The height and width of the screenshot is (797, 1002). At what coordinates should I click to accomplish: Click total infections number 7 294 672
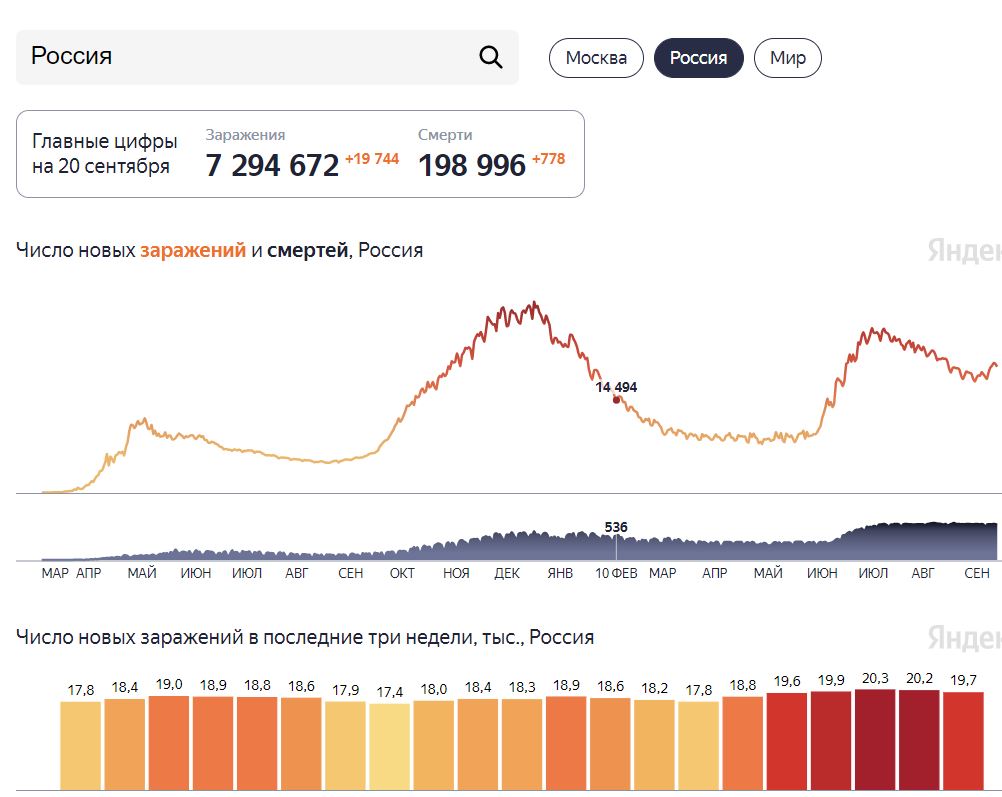point(272,166)
